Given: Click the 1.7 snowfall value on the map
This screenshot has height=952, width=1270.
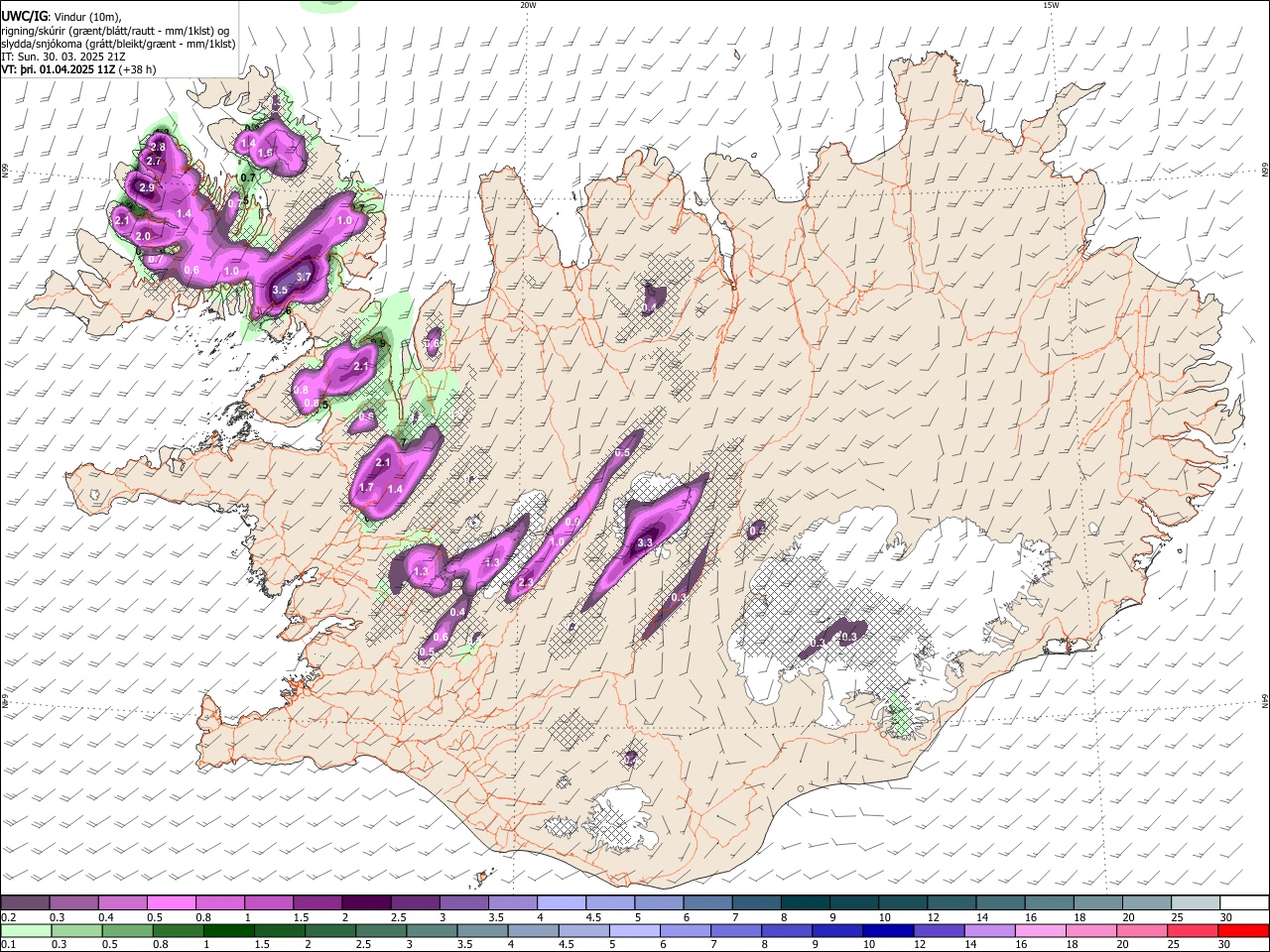Looking at the screenshot, I should point(365,487).
